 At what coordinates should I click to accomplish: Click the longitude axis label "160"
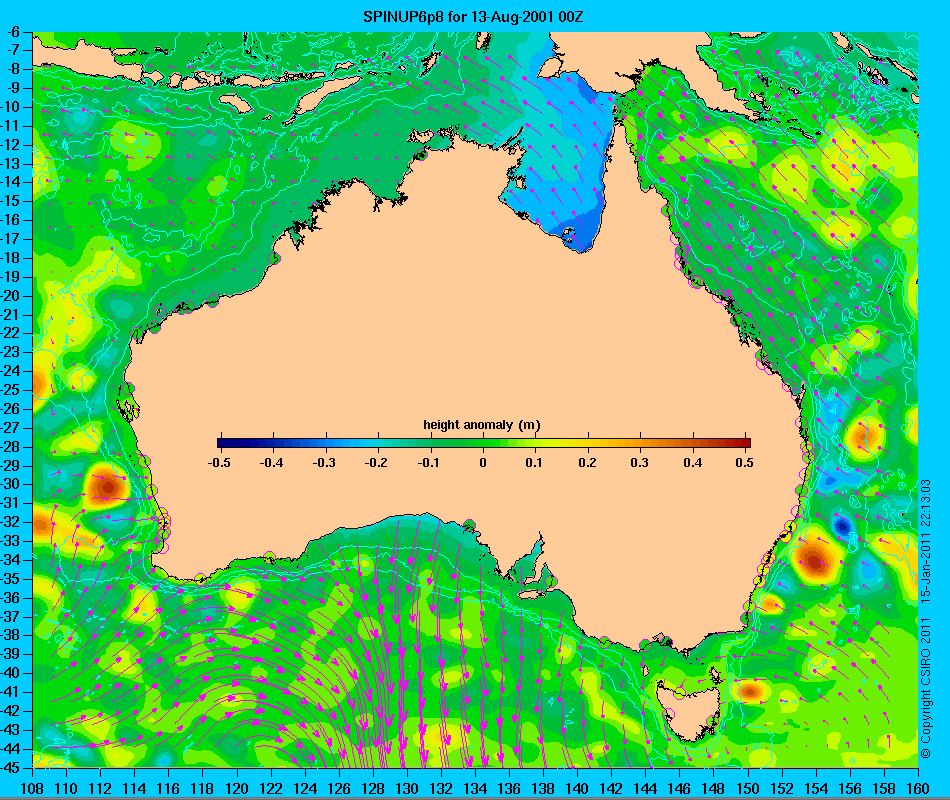(x=918, y=788)
